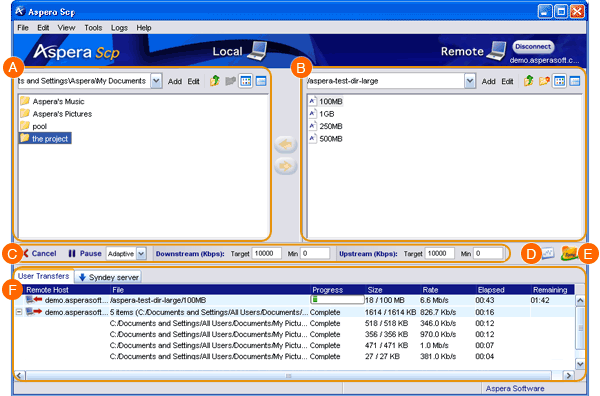Open the View menu
The image size is (600, 396).
tap(66, 28)
